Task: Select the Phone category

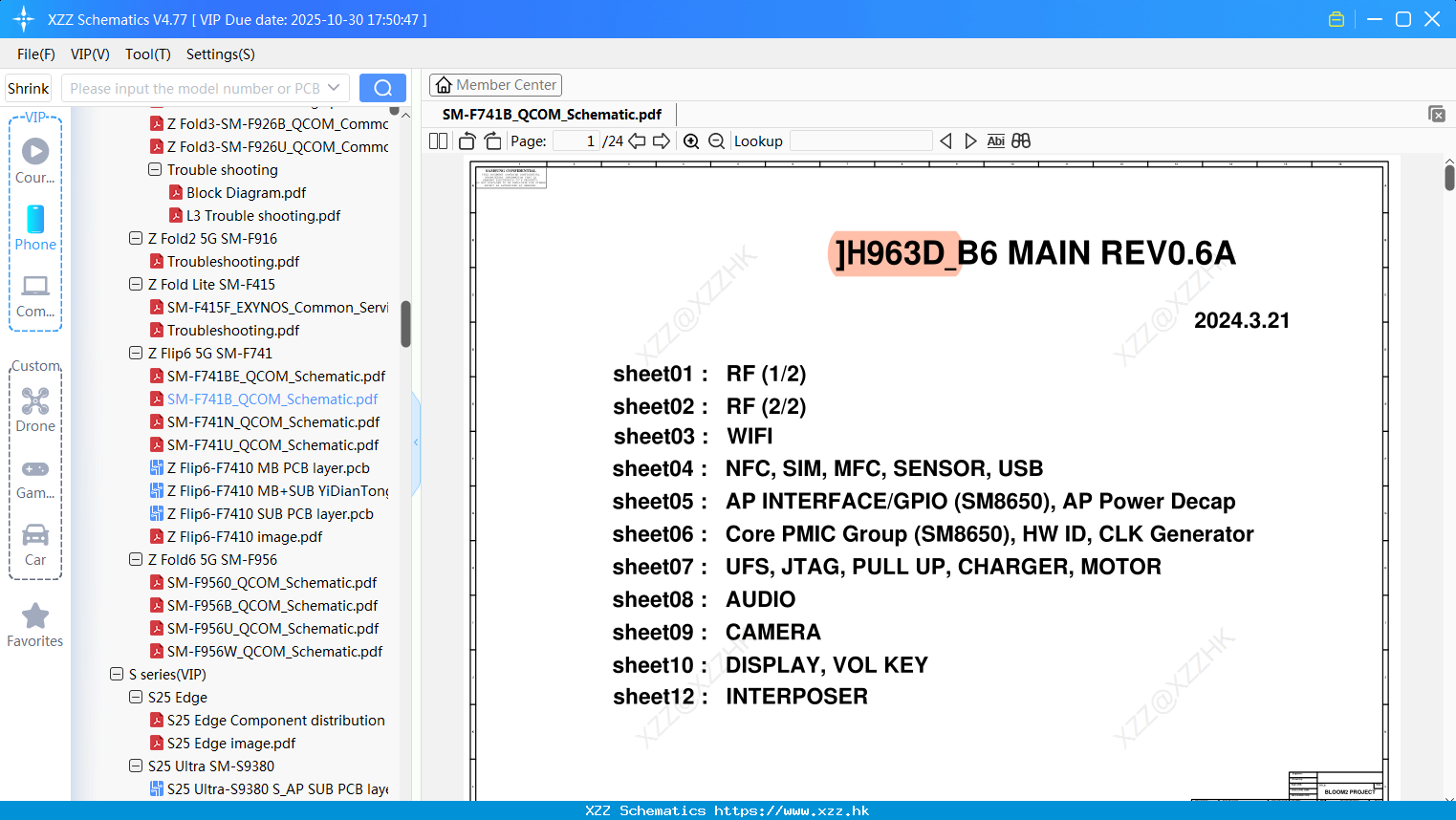Action: tap(35, 227)
